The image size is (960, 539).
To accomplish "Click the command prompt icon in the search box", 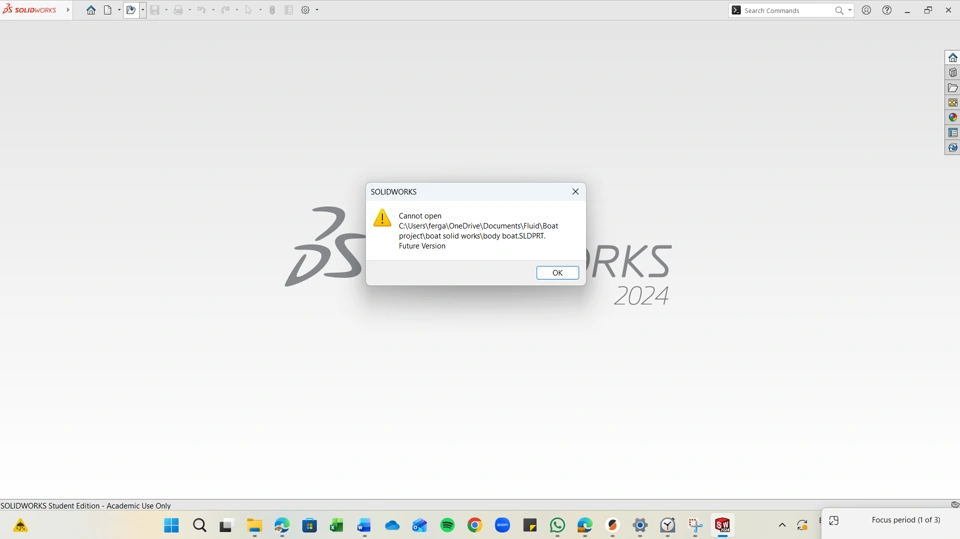I will (736, 10).
